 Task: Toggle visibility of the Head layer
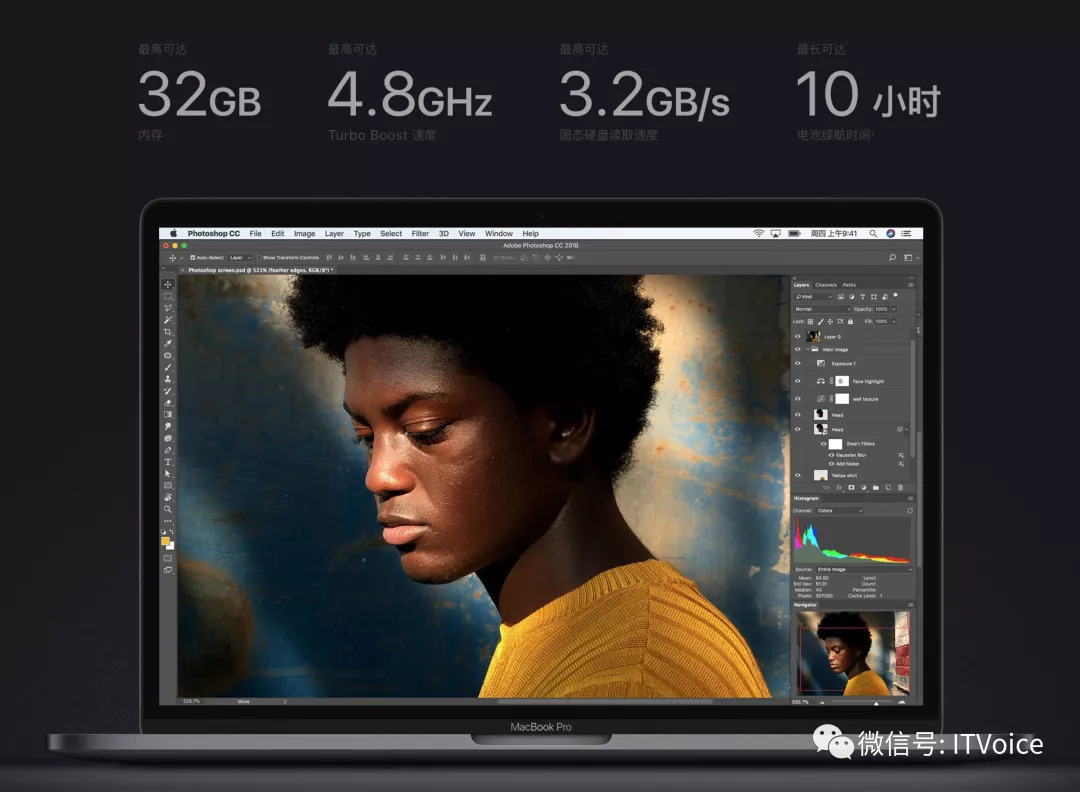[x=798, y=414]
